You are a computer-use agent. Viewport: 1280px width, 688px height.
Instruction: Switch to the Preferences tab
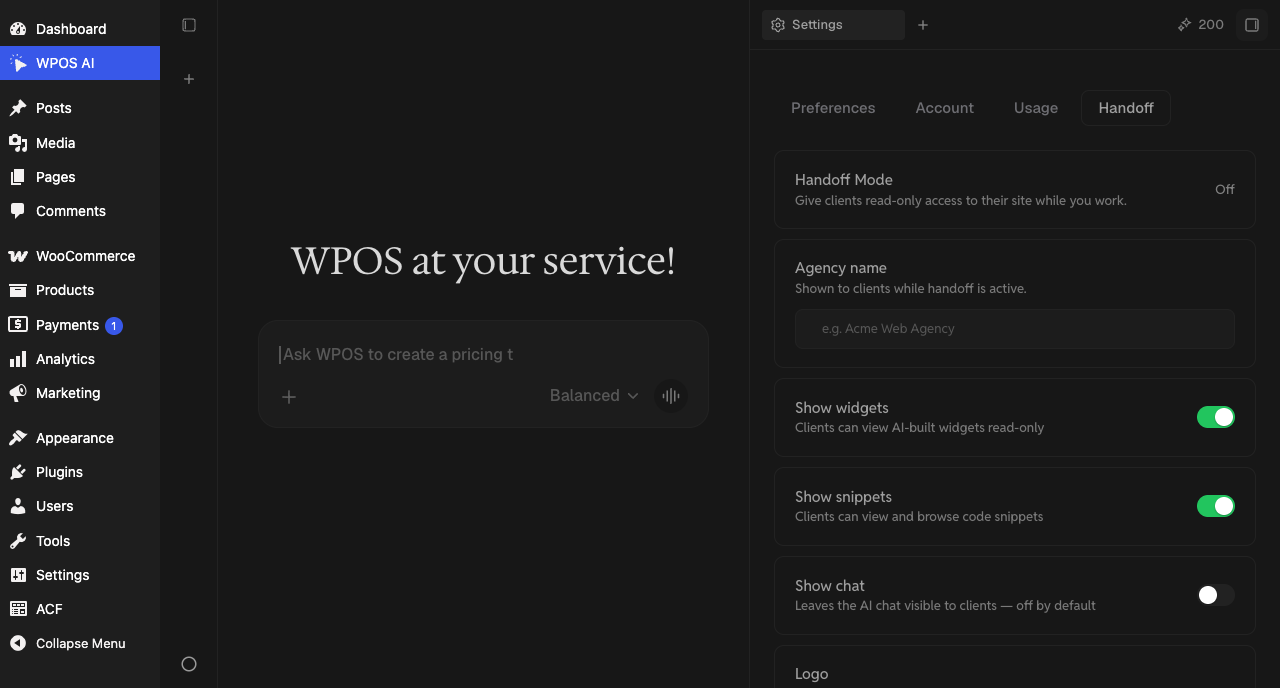click(x=833, y=108)
